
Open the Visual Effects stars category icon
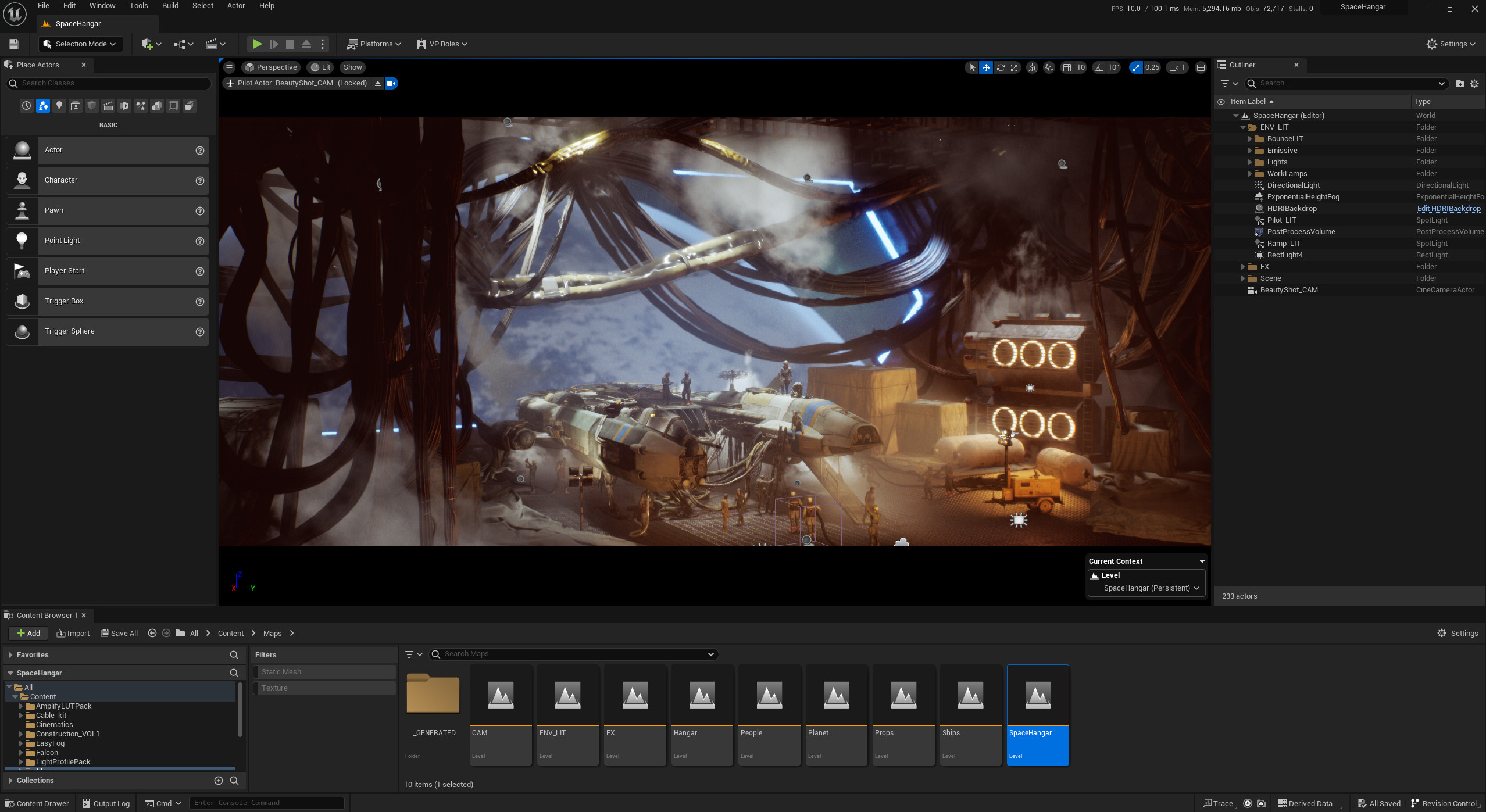(140, 106)
